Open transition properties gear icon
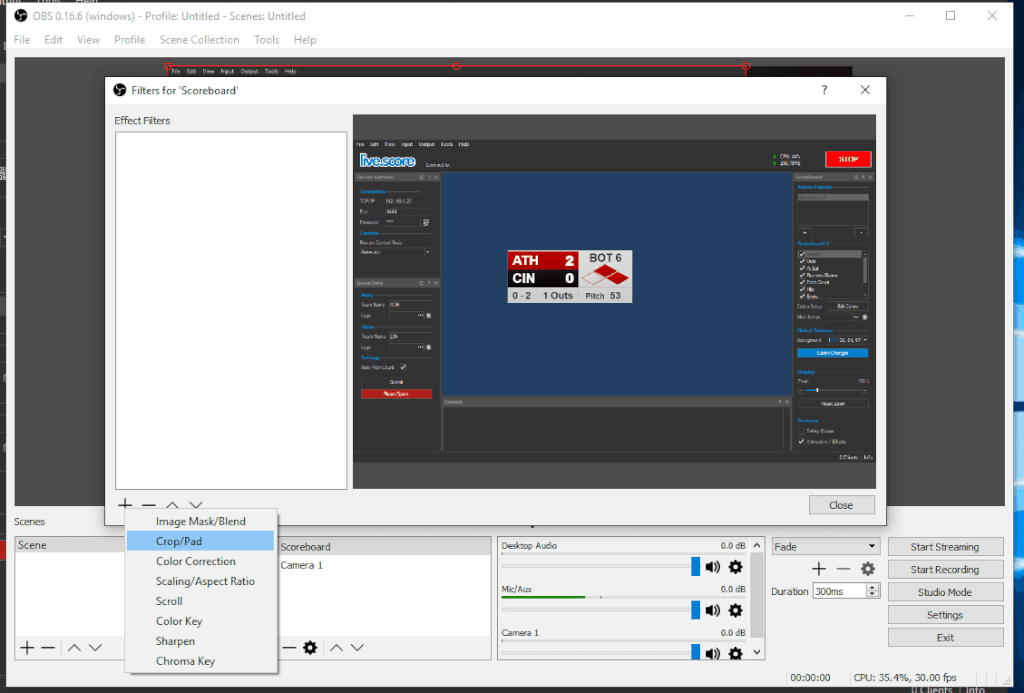Image resolution: width=1024 pixels, height=693 pixels. click(867, 569)
